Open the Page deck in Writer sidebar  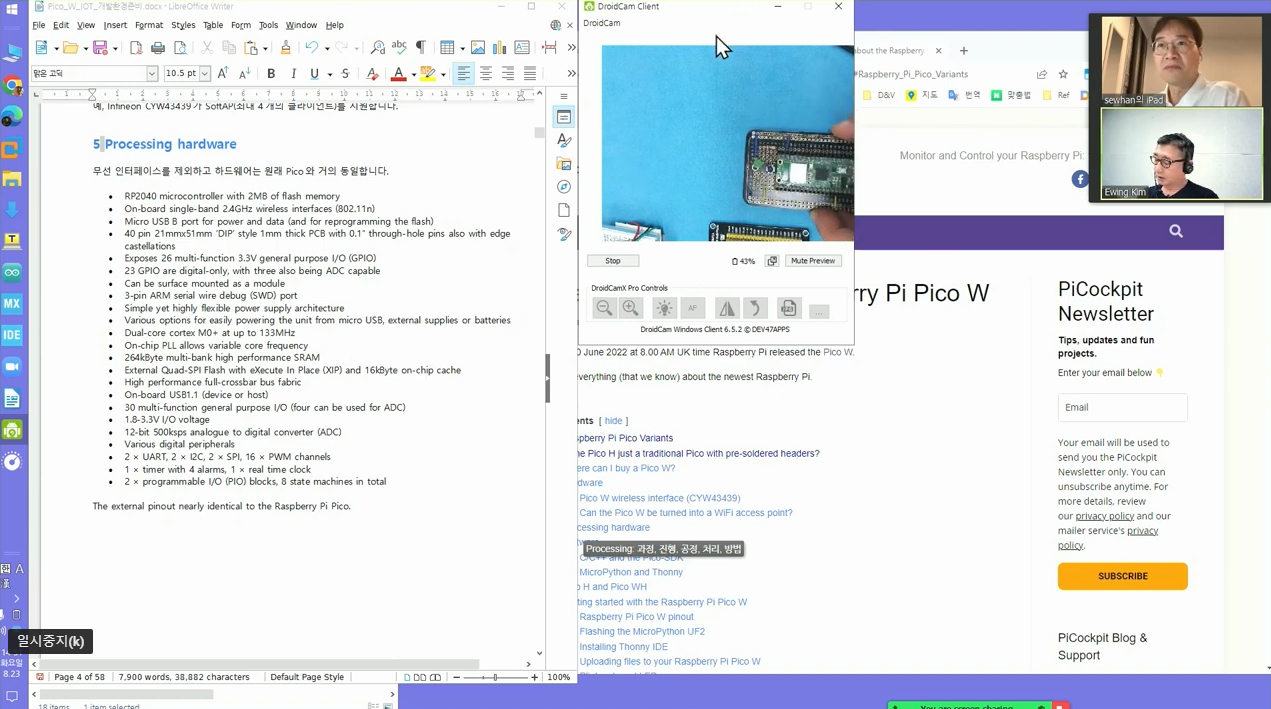point(564,210)
